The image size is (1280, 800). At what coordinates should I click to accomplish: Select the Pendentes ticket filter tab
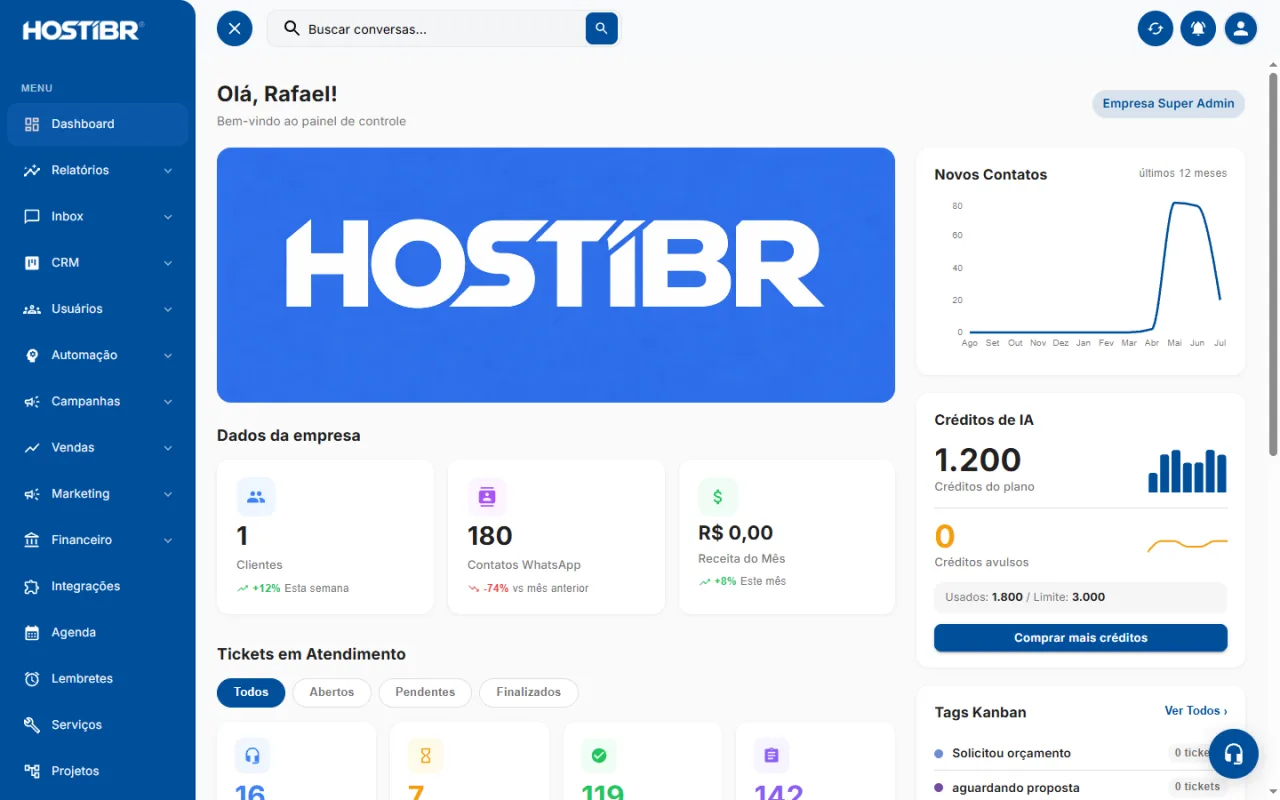[x=425, y=692]
